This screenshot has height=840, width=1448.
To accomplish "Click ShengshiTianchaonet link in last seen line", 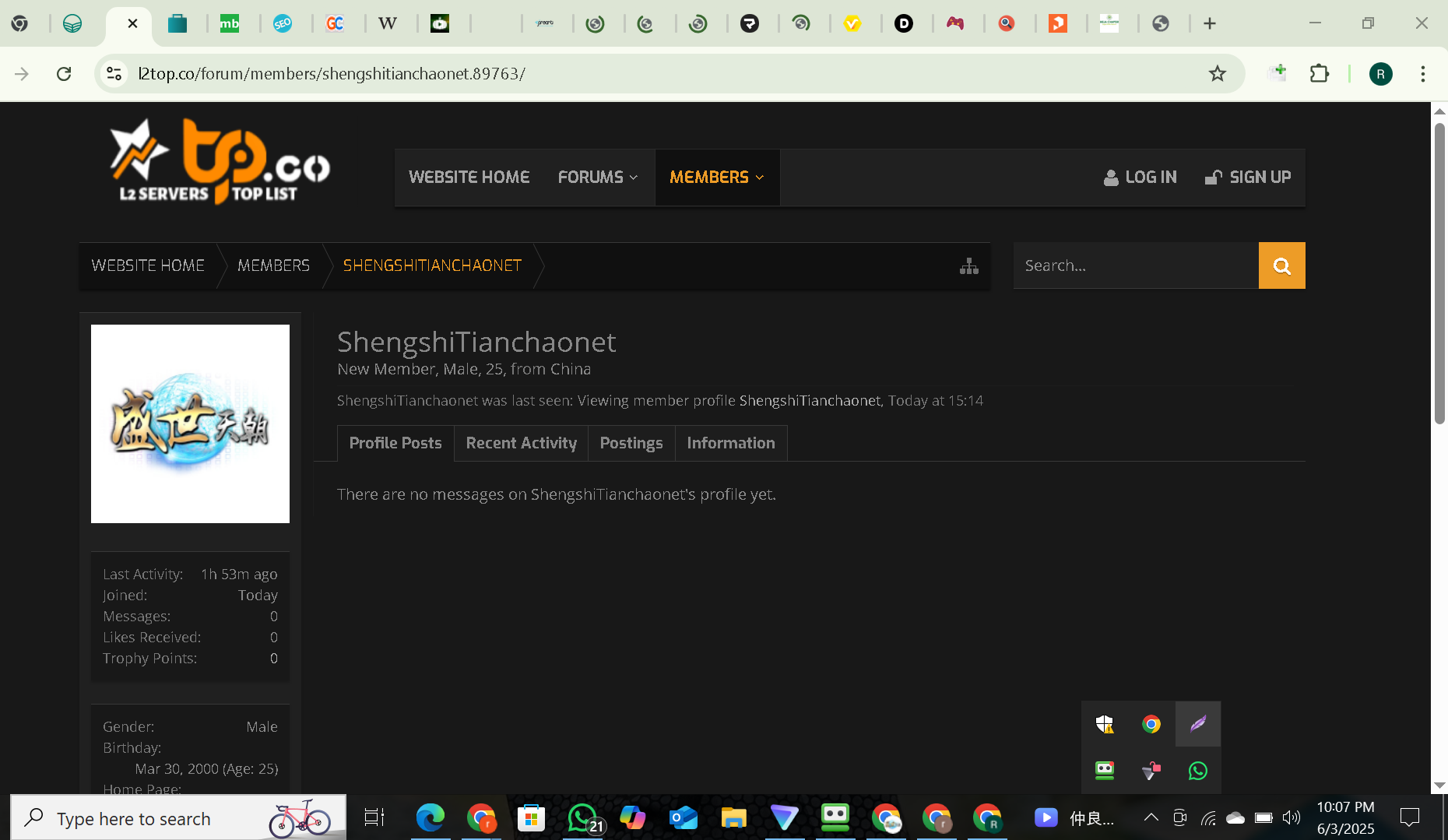I will (810, 401).
